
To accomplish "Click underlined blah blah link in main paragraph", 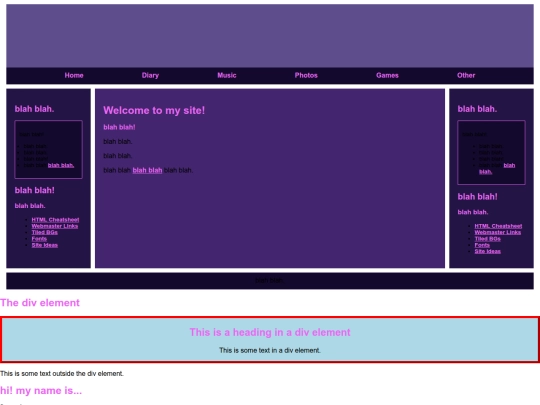I will coord(147,170).
